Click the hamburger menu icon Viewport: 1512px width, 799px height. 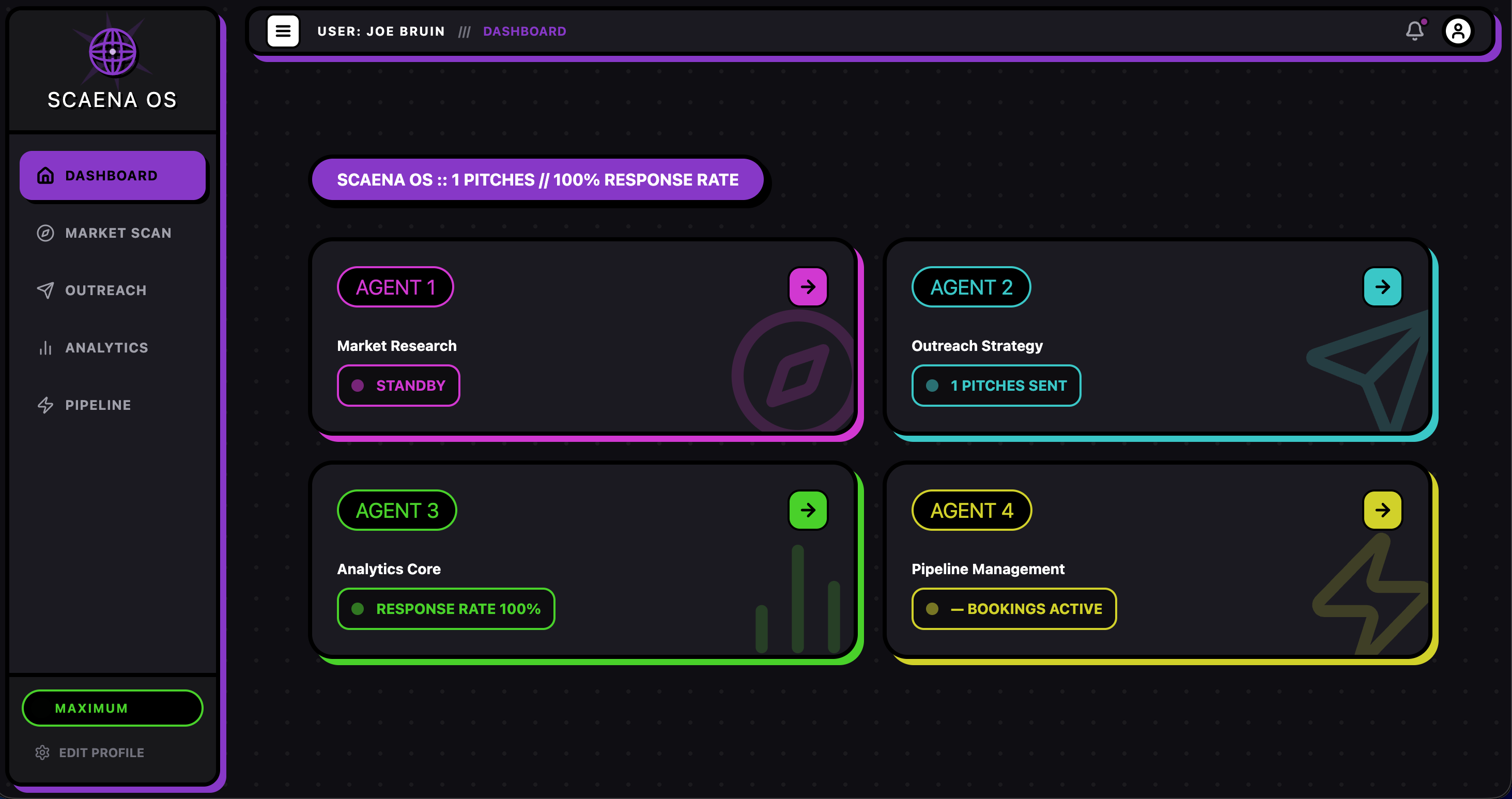point(283,31)
